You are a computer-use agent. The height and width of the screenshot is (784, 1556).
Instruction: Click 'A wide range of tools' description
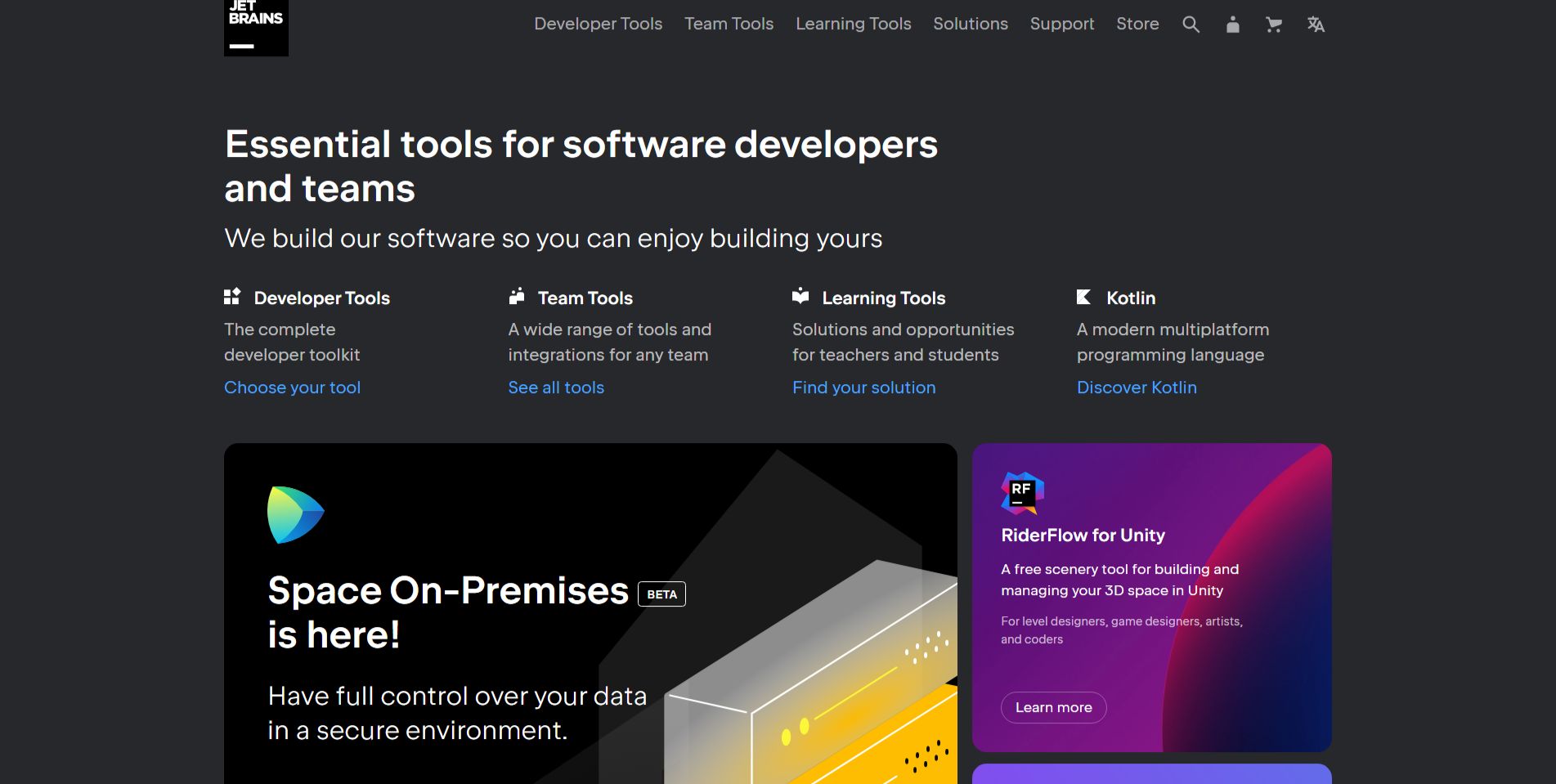610,342
